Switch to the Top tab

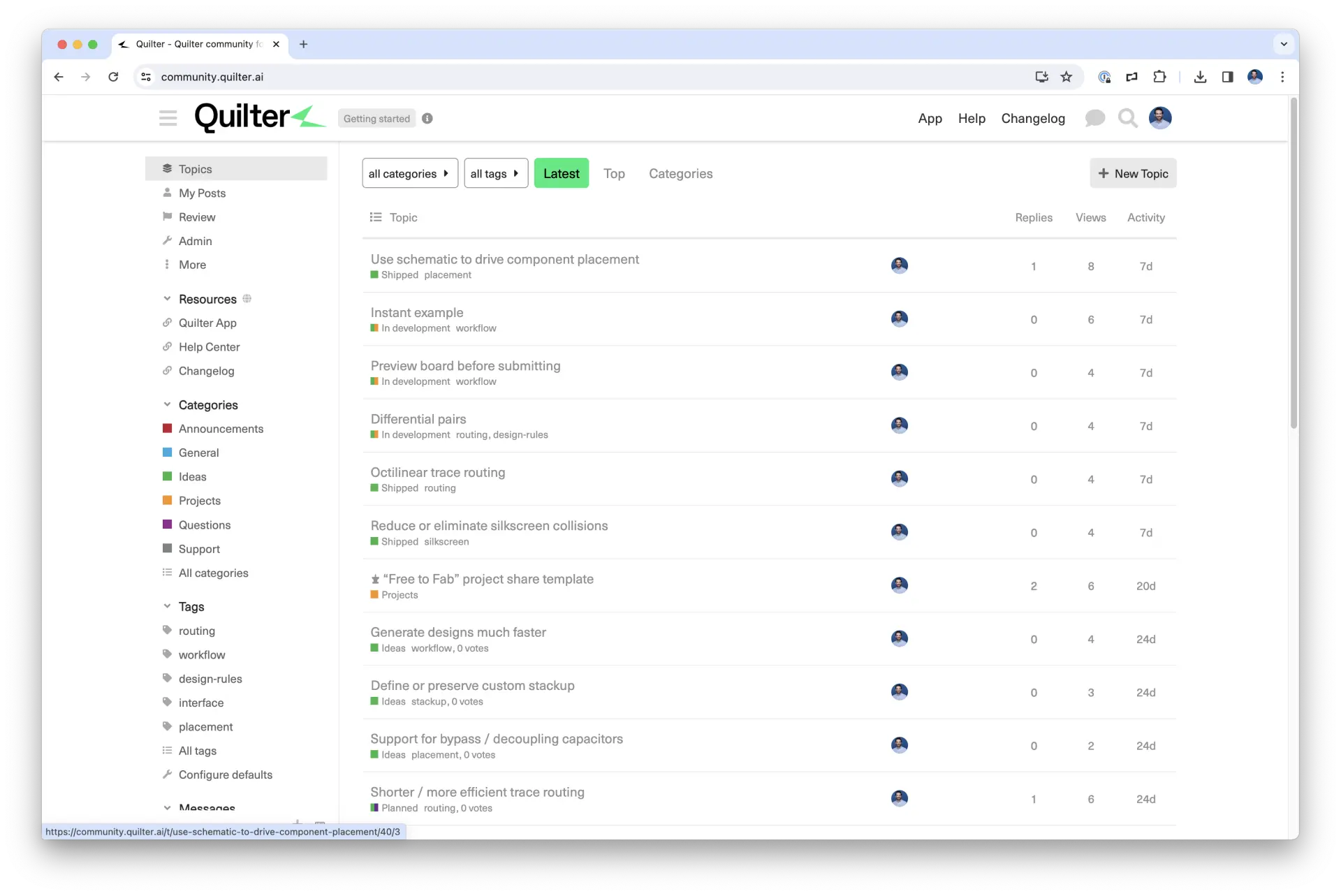pos(614,173)
